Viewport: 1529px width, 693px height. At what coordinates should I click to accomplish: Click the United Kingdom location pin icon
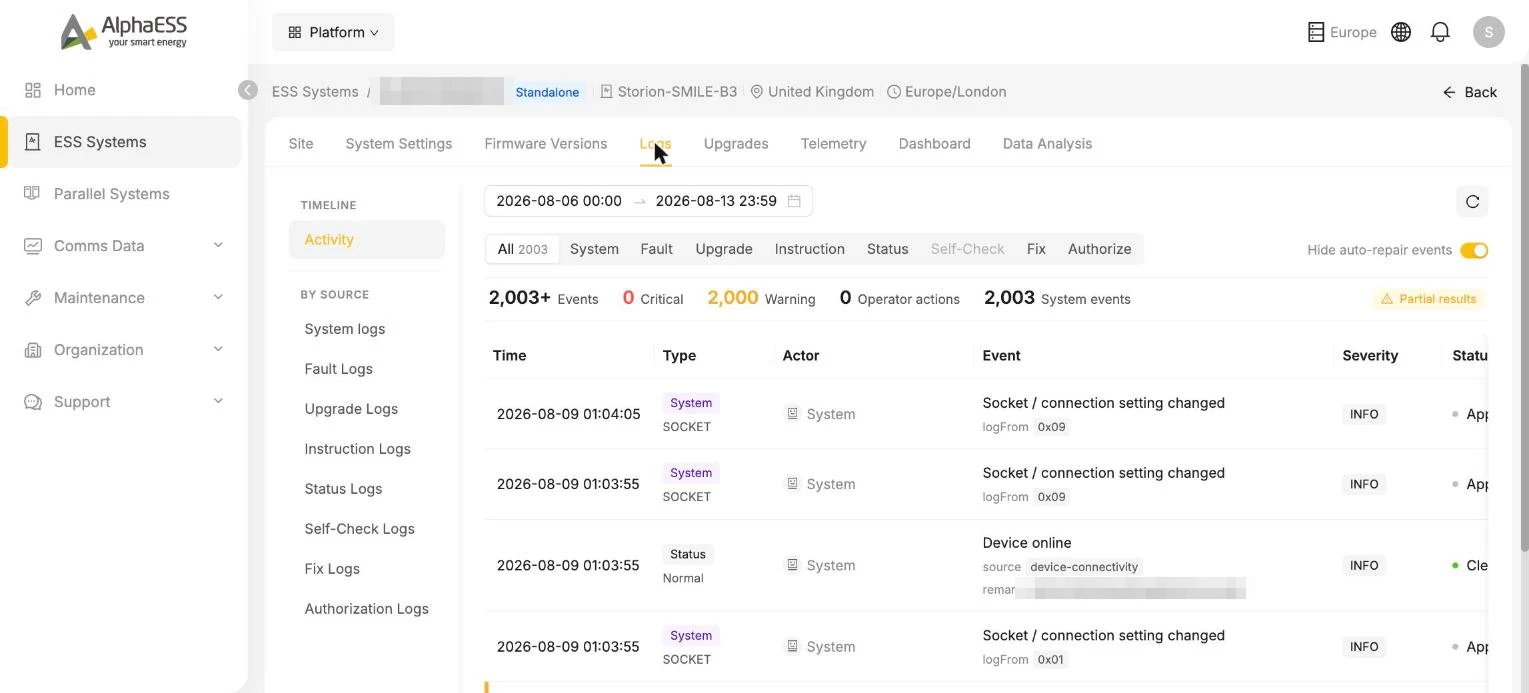[757, 92]
